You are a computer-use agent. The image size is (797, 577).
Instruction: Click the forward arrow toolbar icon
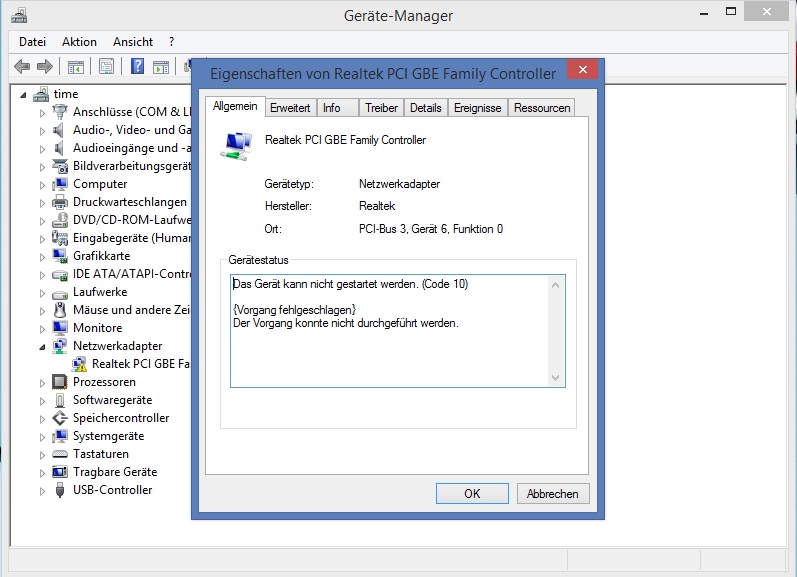(45, 66)
